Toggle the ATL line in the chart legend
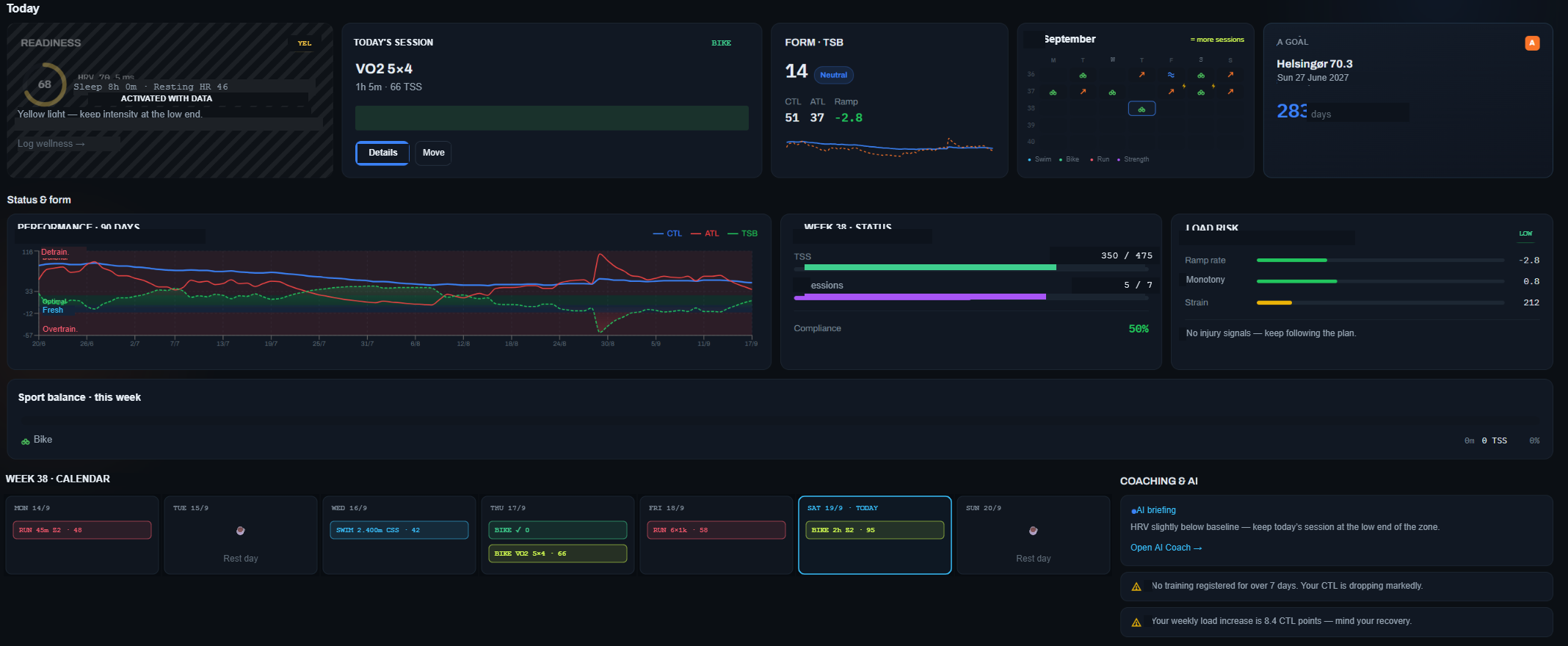This screenshot has width=1568, height=646. click(x=705, y=233)
